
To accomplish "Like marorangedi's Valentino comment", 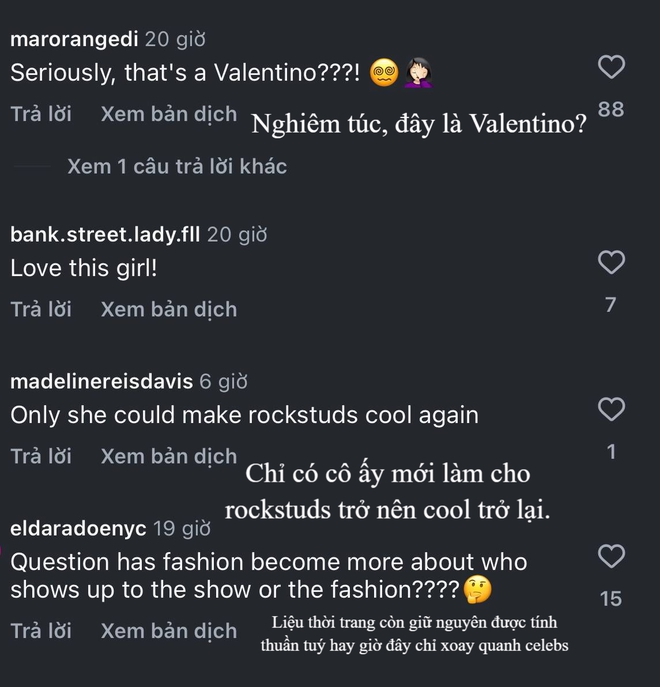I will (611, 67).
